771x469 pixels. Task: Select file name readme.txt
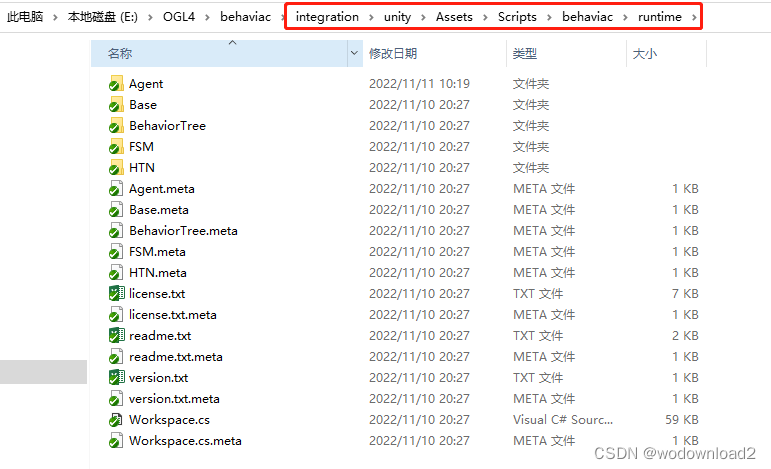pos(160,336)
